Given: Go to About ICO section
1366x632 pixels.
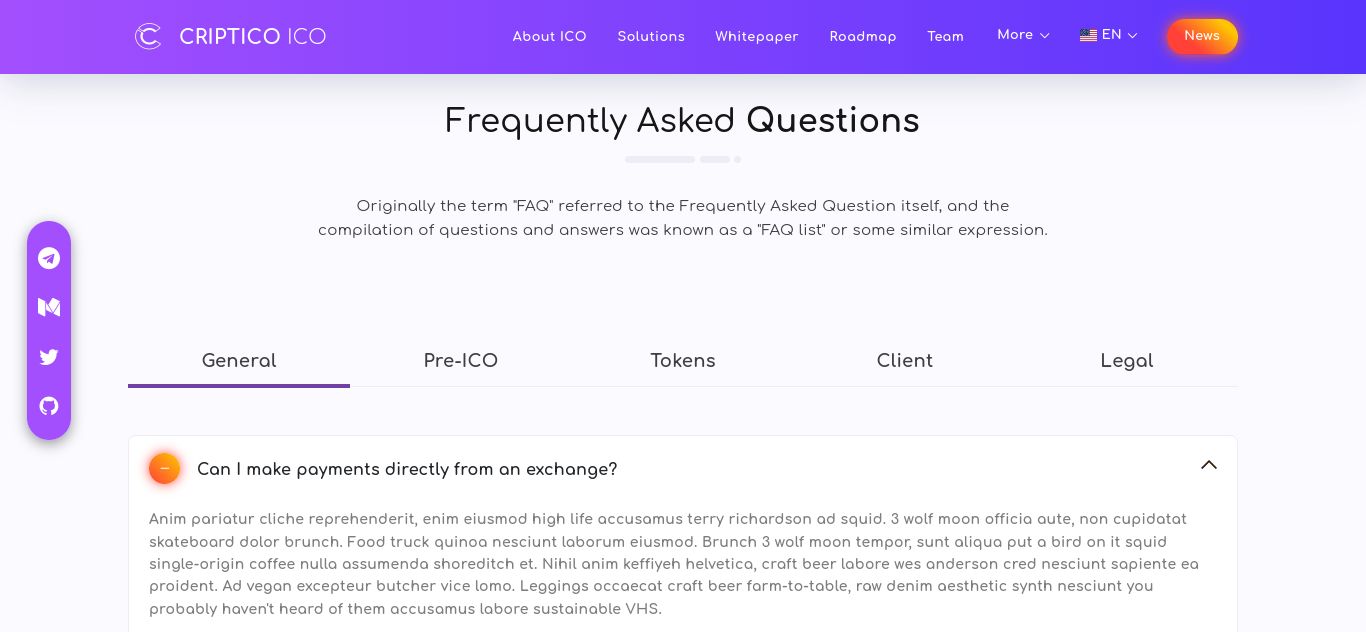Looking at the screenshot, I should click(x=549, y=37).
